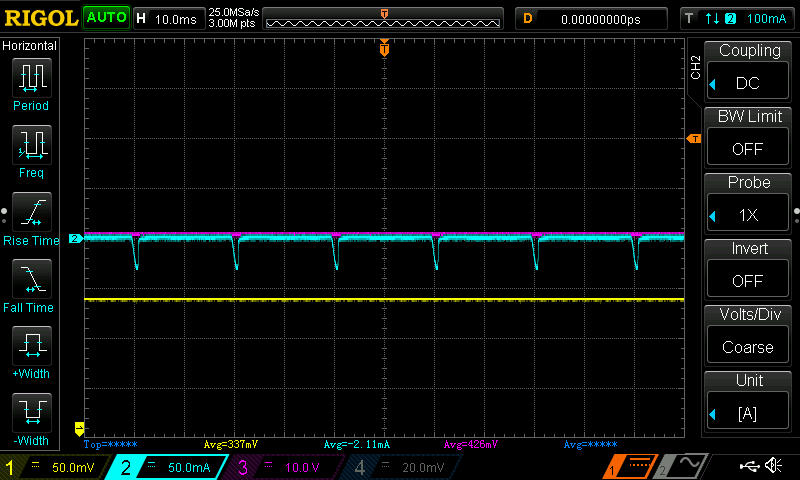Click the speaker sound icon
Viewport: 800px width, 480px height.
(x=773, y=466)
